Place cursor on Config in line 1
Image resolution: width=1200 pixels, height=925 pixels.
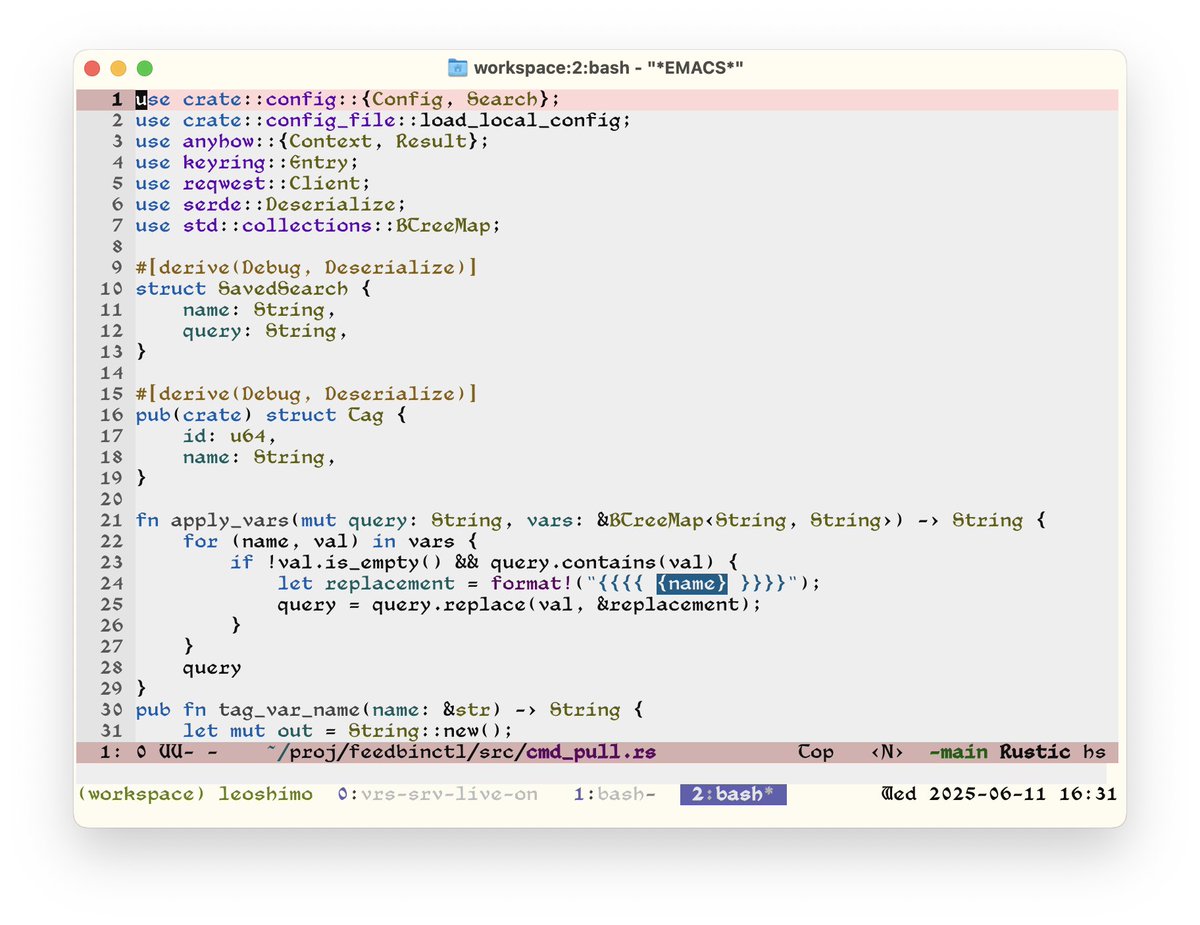(408, 99)
